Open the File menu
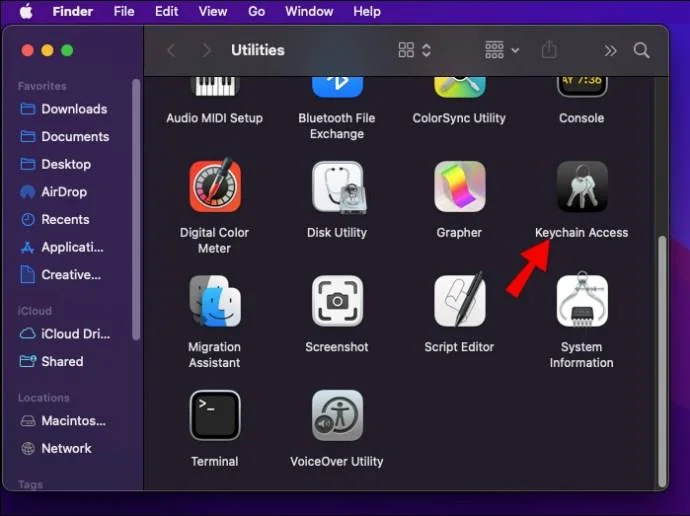Screen dimensions: 690x516 124,11
